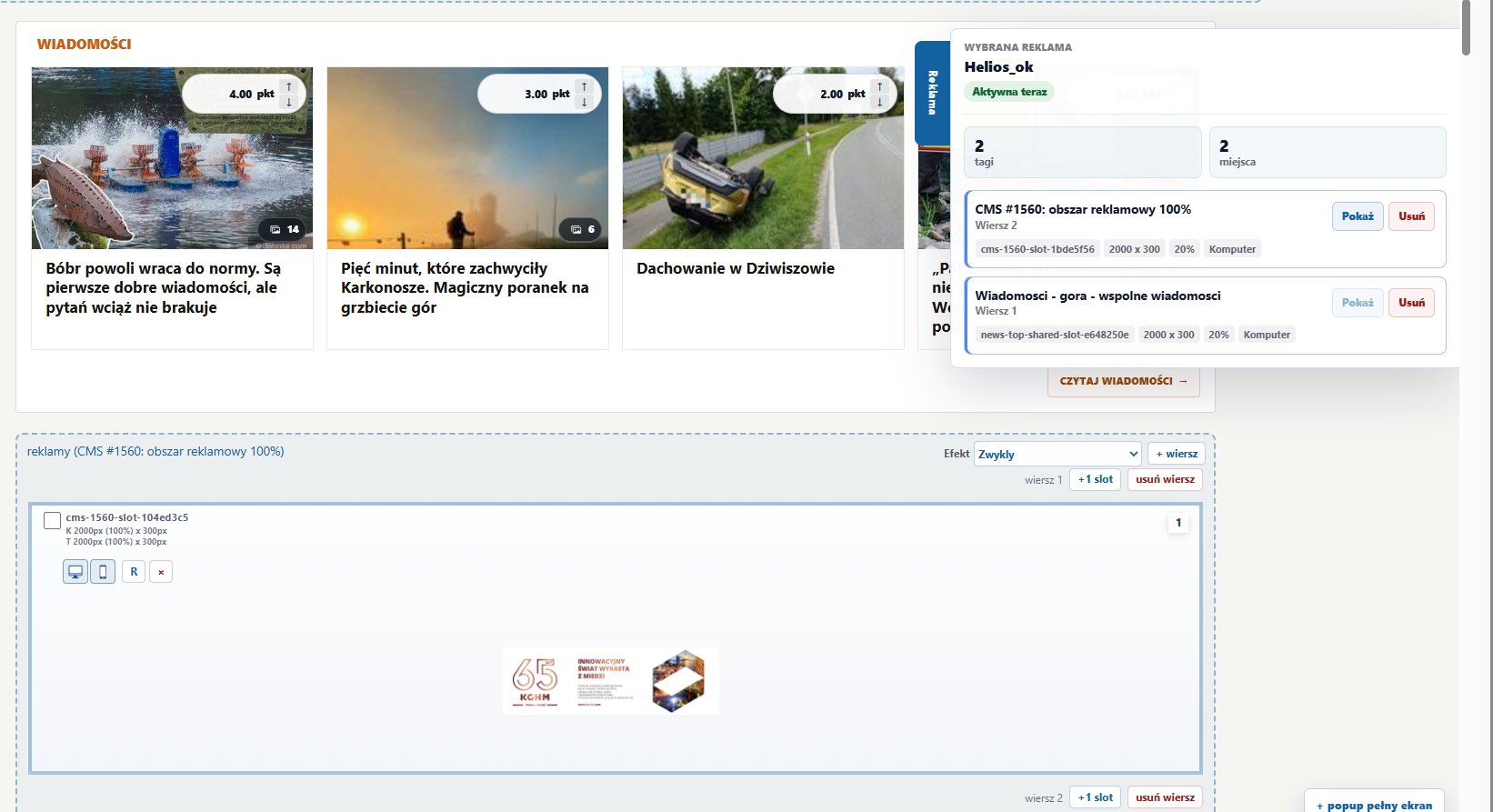Toggle desktop display icon for slot cms-1560-slot-104ed3c5

click(75, 572)
